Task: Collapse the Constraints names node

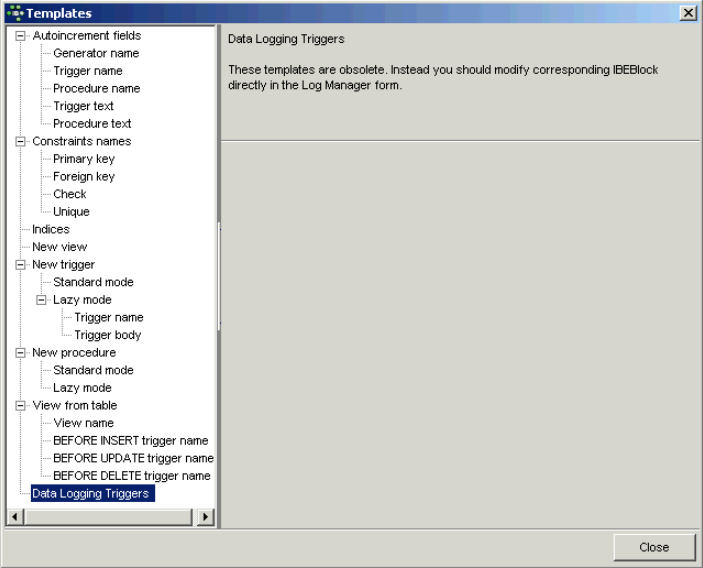Action: tap(20, 142)
